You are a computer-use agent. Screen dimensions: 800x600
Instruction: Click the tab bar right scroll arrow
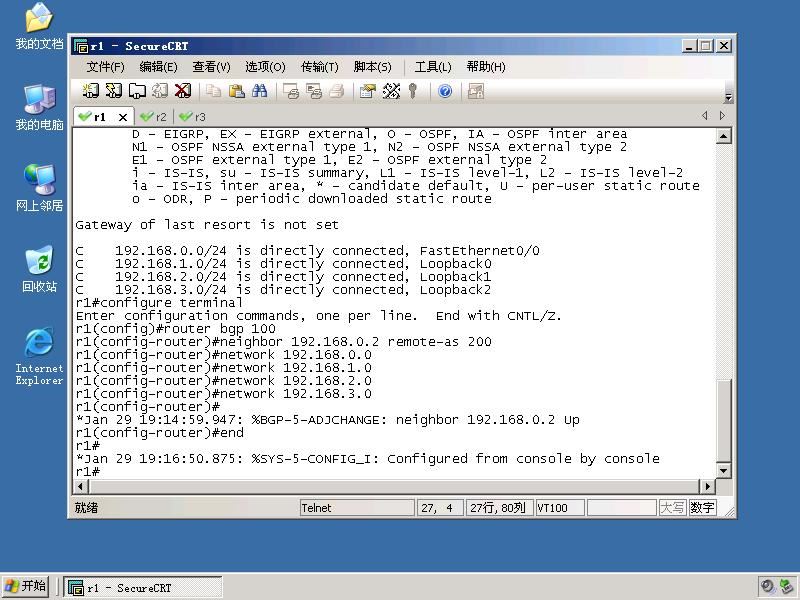(x=722, y=116)
